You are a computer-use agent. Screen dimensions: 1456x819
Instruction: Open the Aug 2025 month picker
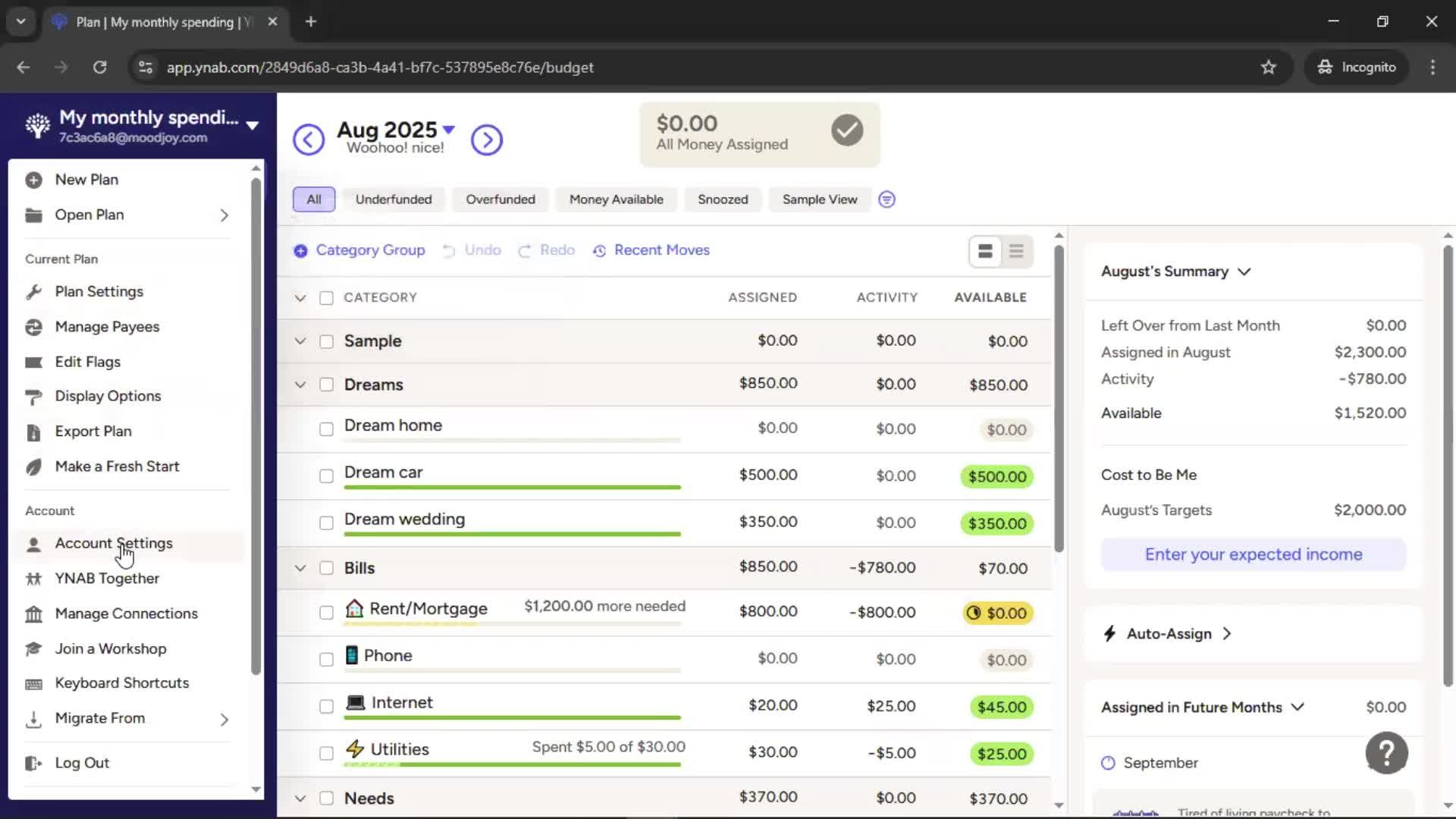[395, 130]
